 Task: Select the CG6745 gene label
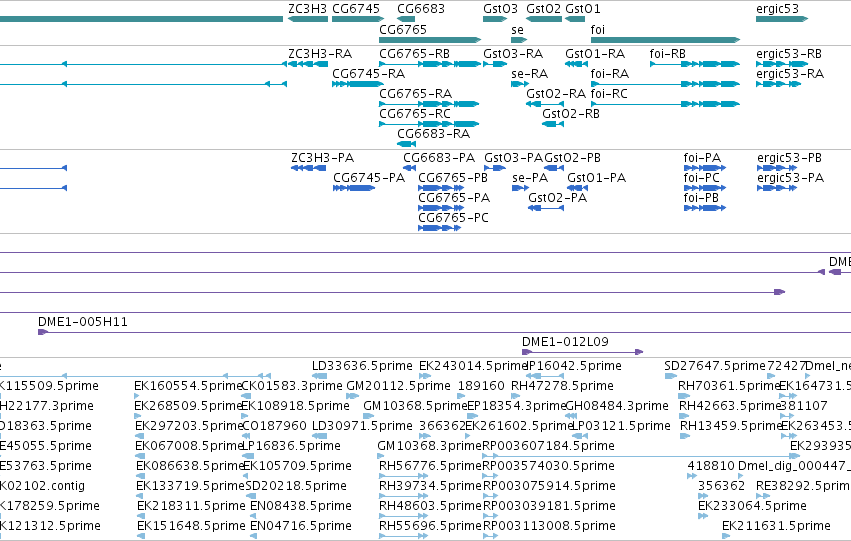(355, 9)
